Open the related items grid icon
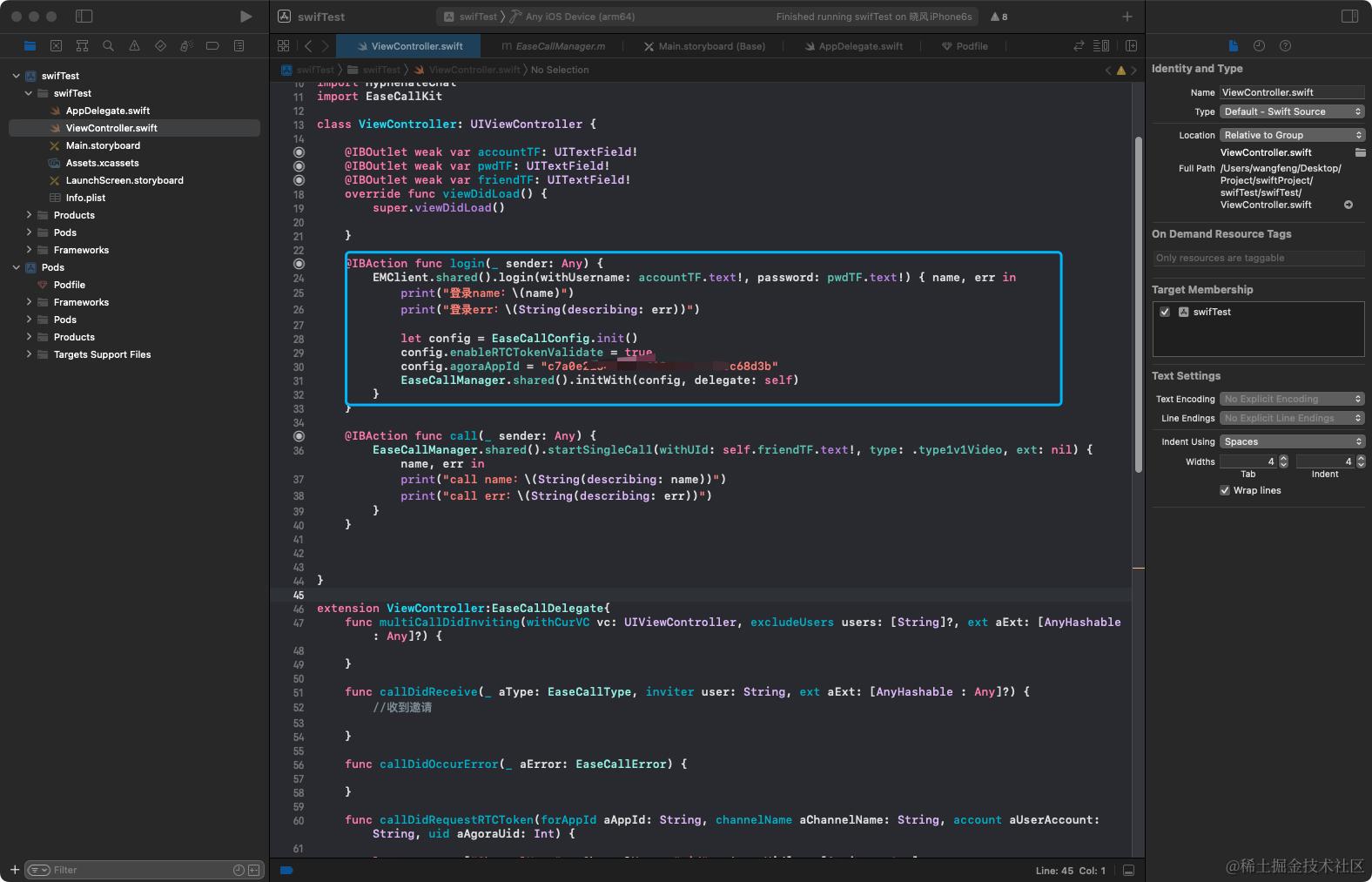Image resolution: width=1372 pixels, height=882 pixels. coord(283,46)
